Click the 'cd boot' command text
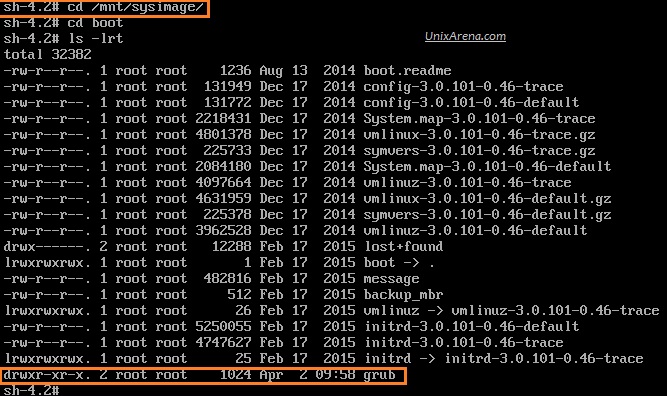Screen dimensions: 667x396 coord(96,23)
